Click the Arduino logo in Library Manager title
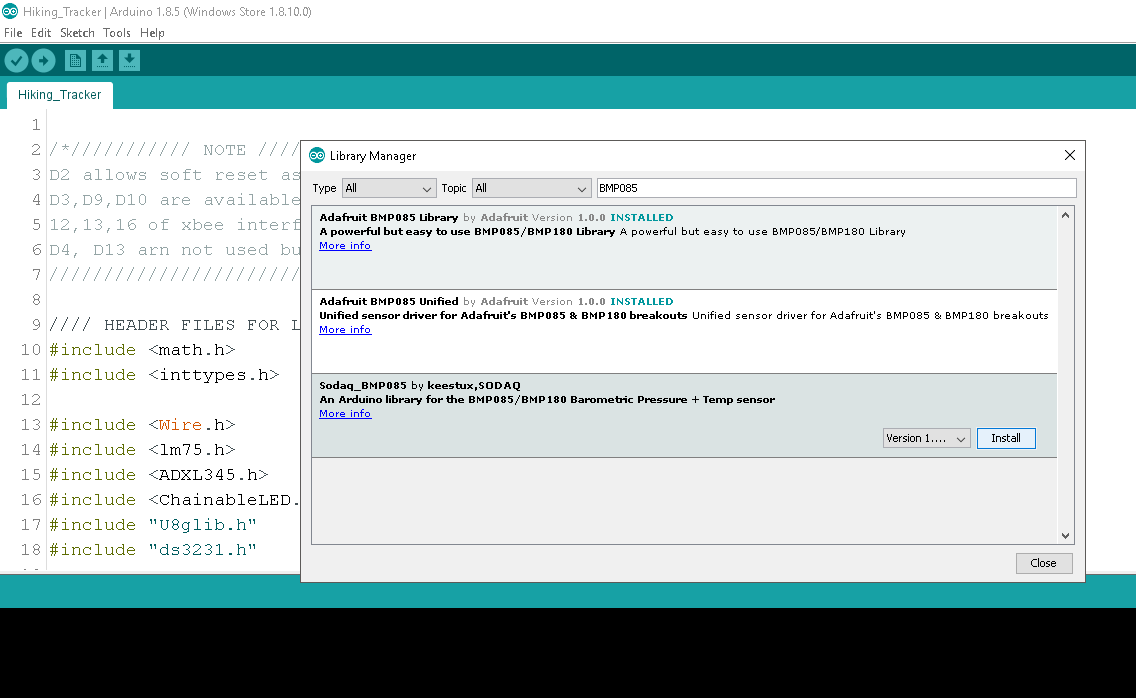 [x=317, y=156]
